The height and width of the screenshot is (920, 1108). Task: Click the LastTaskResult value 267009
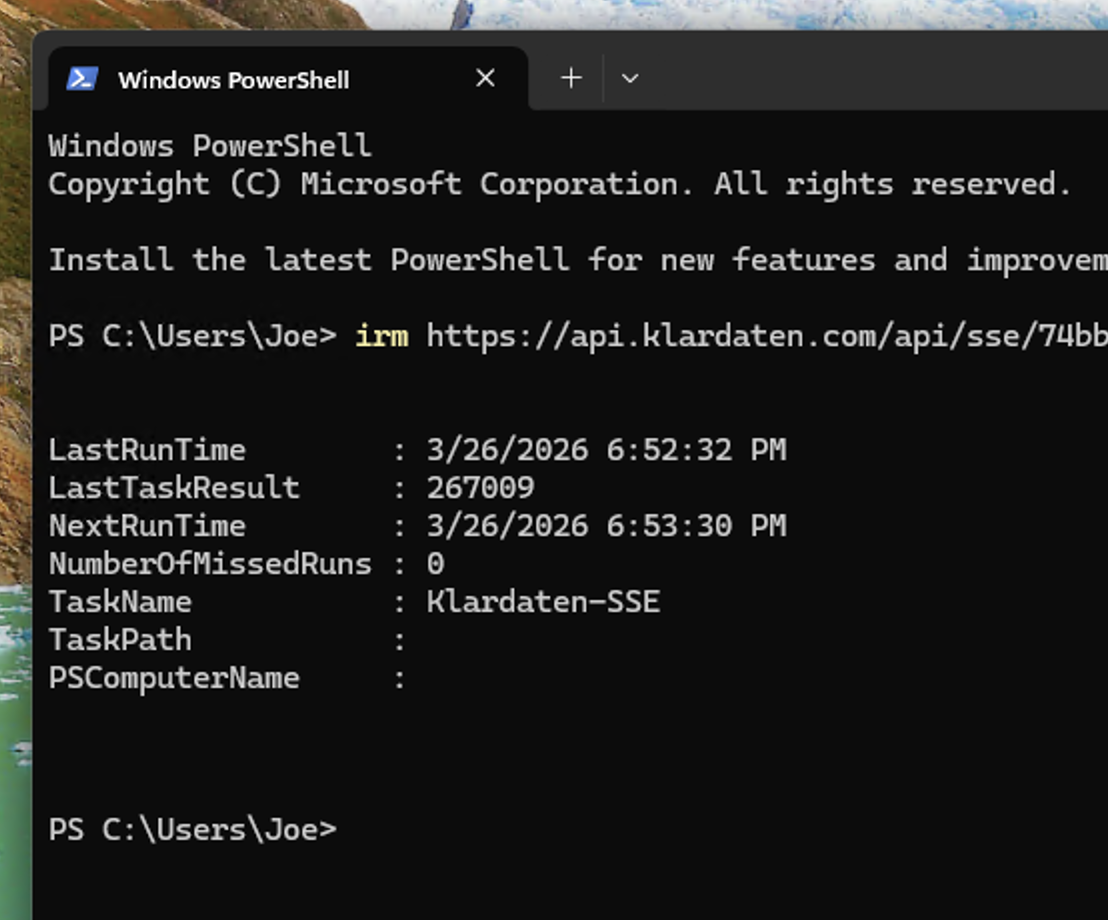[x=481, y=488]
